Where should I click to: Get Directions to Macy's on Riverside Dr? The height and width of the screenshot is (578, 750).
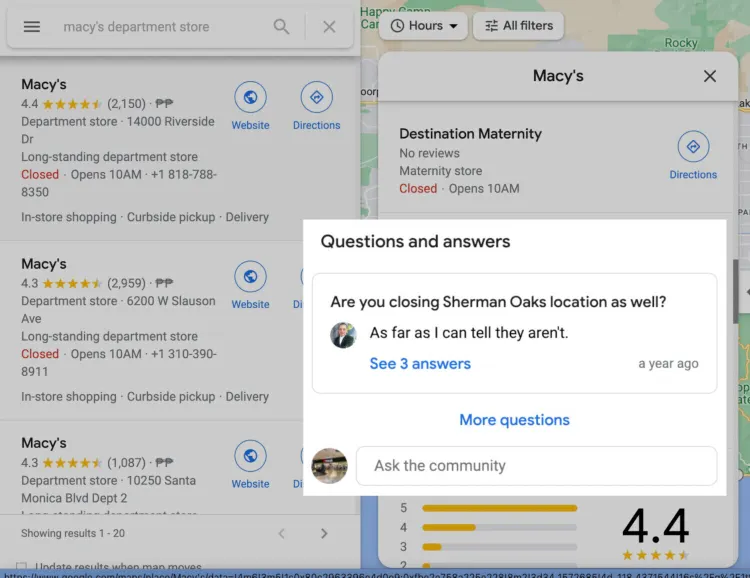(317, 106)
